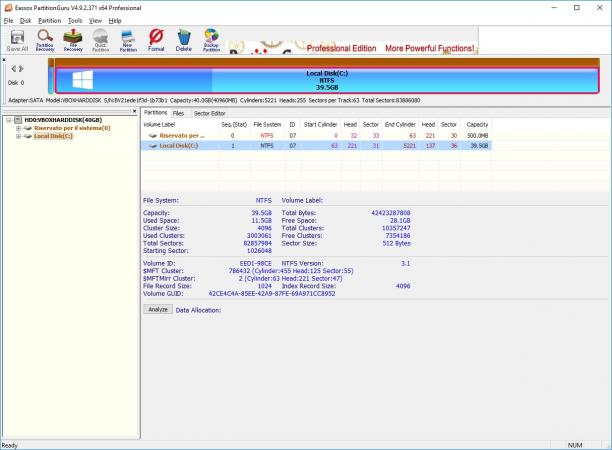Click the Delete trash bin icon
This screenshot has height=450, width=612.
(x=183, y=40)
